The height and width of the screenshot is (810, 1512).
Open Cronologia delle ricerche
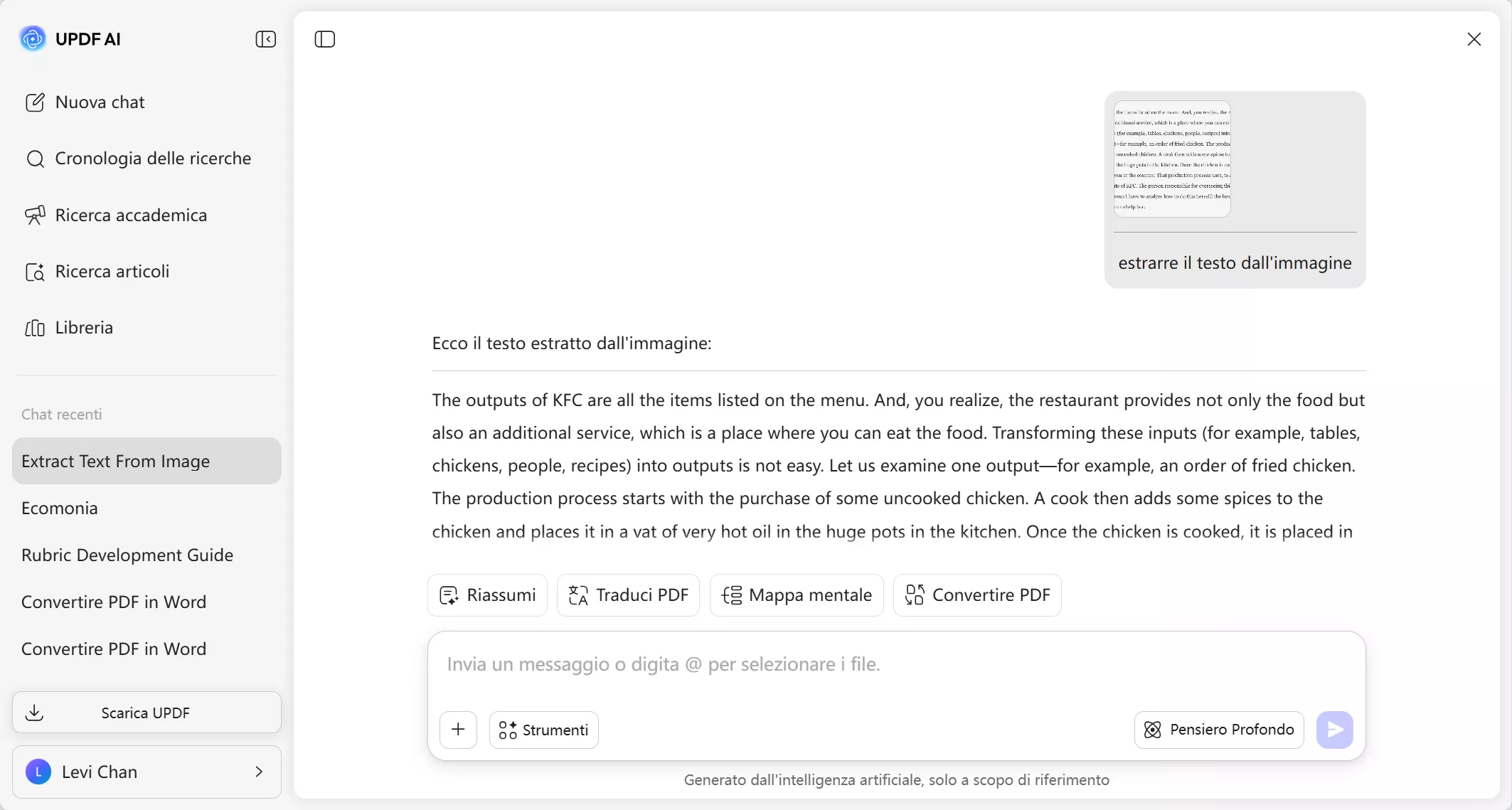pos(153,158)
